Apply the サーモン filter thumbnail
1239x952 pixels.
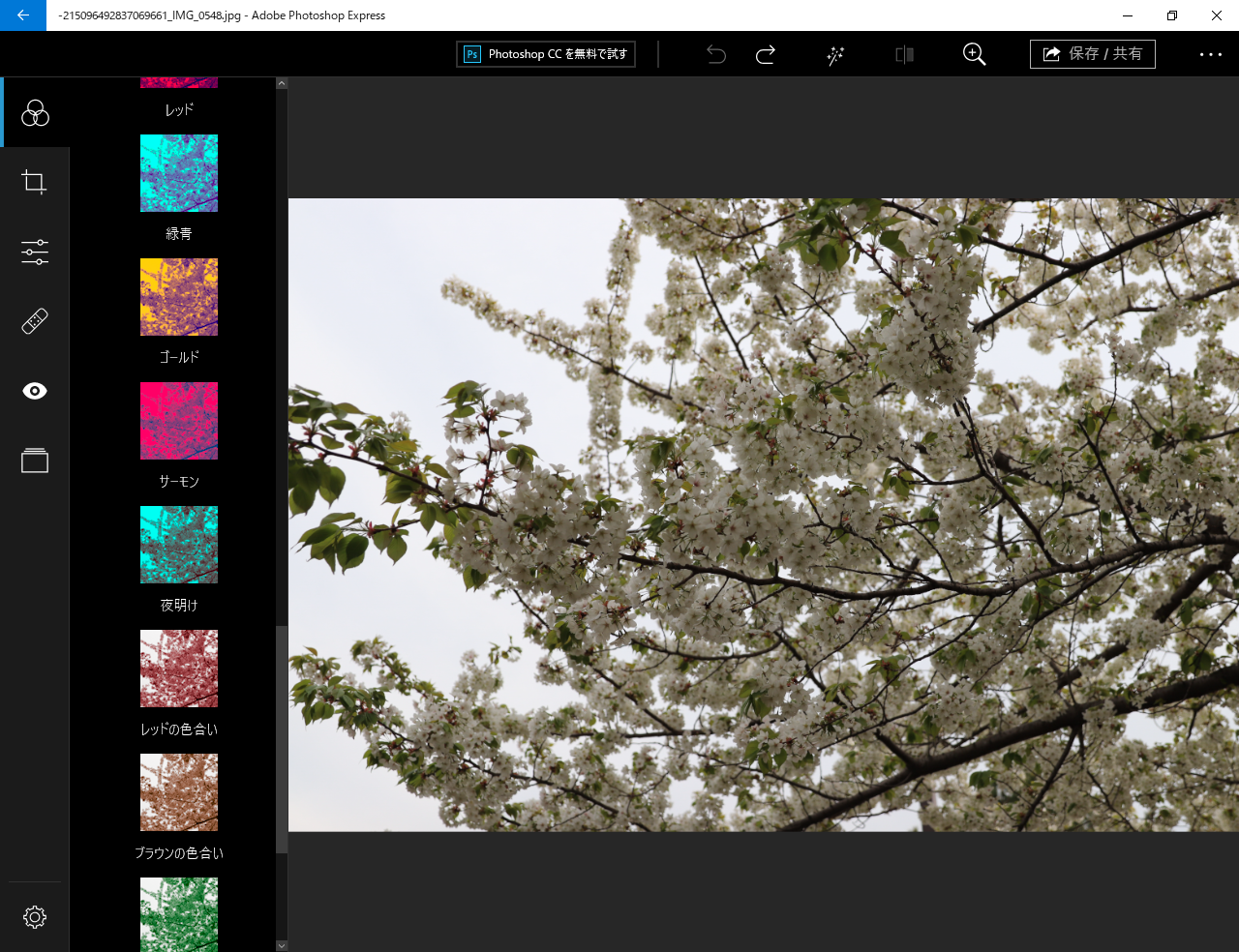(x=179, y=421)
